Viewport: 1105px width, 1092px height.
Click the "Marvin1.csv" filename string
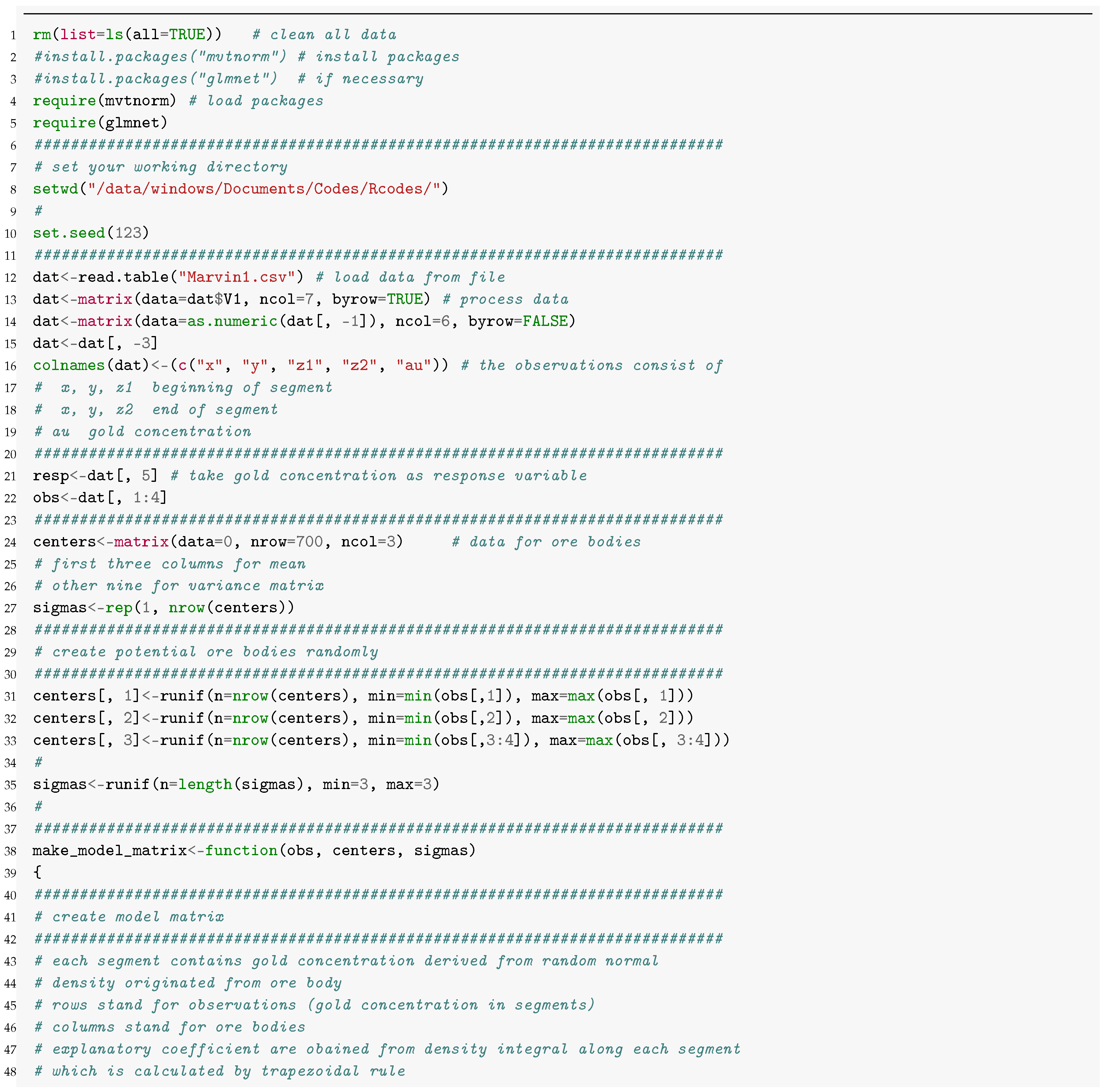[236, 277]
